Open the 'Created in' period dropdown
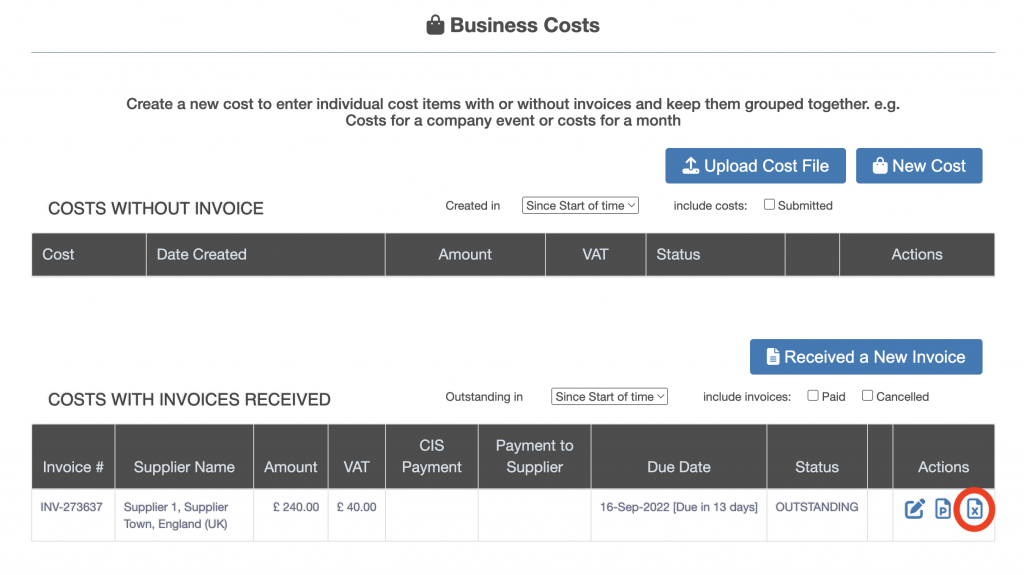The height and width of the screenshot is (575, 1024). (x=580, y=205)
